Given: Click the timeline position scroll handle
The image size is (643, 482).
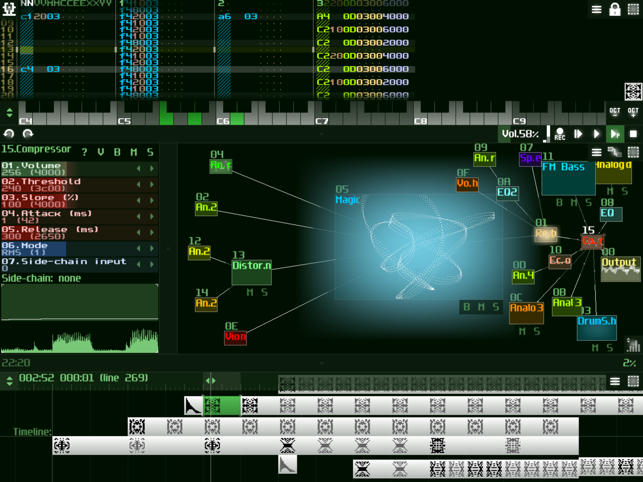Looking at the screenshot, I should [x=210, y=381].
